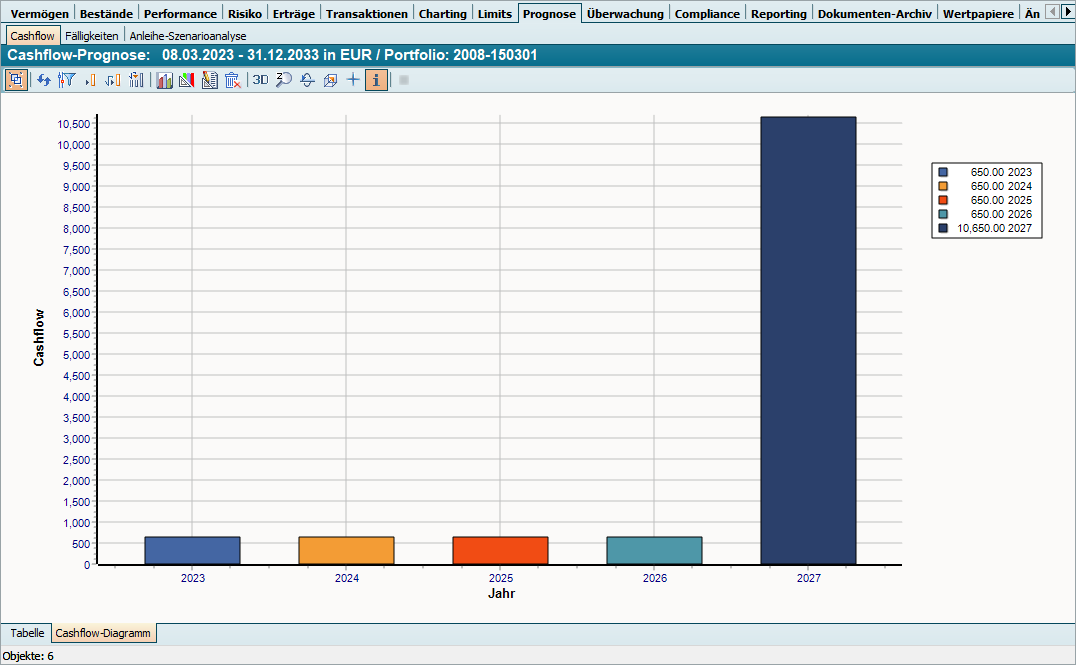Viewport: 1076px width, 665px height.
Task: Select the magnifier zoom tool
Action: coord(284,80)
